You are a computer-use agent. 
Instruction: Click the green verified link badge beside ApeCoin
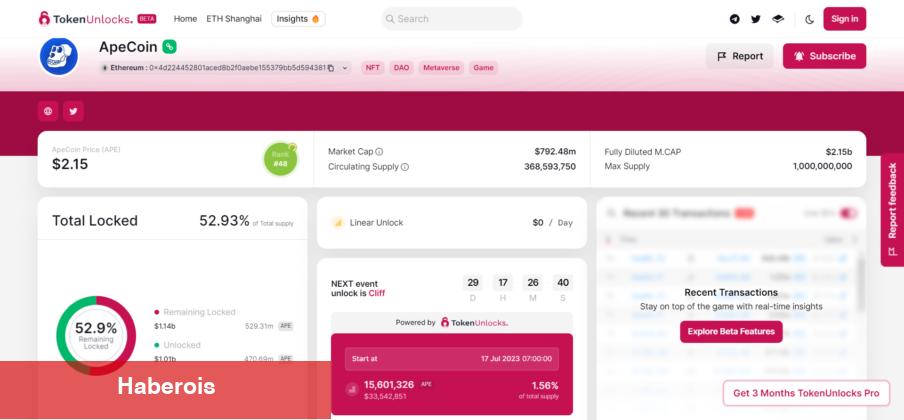tap(170, 47)
